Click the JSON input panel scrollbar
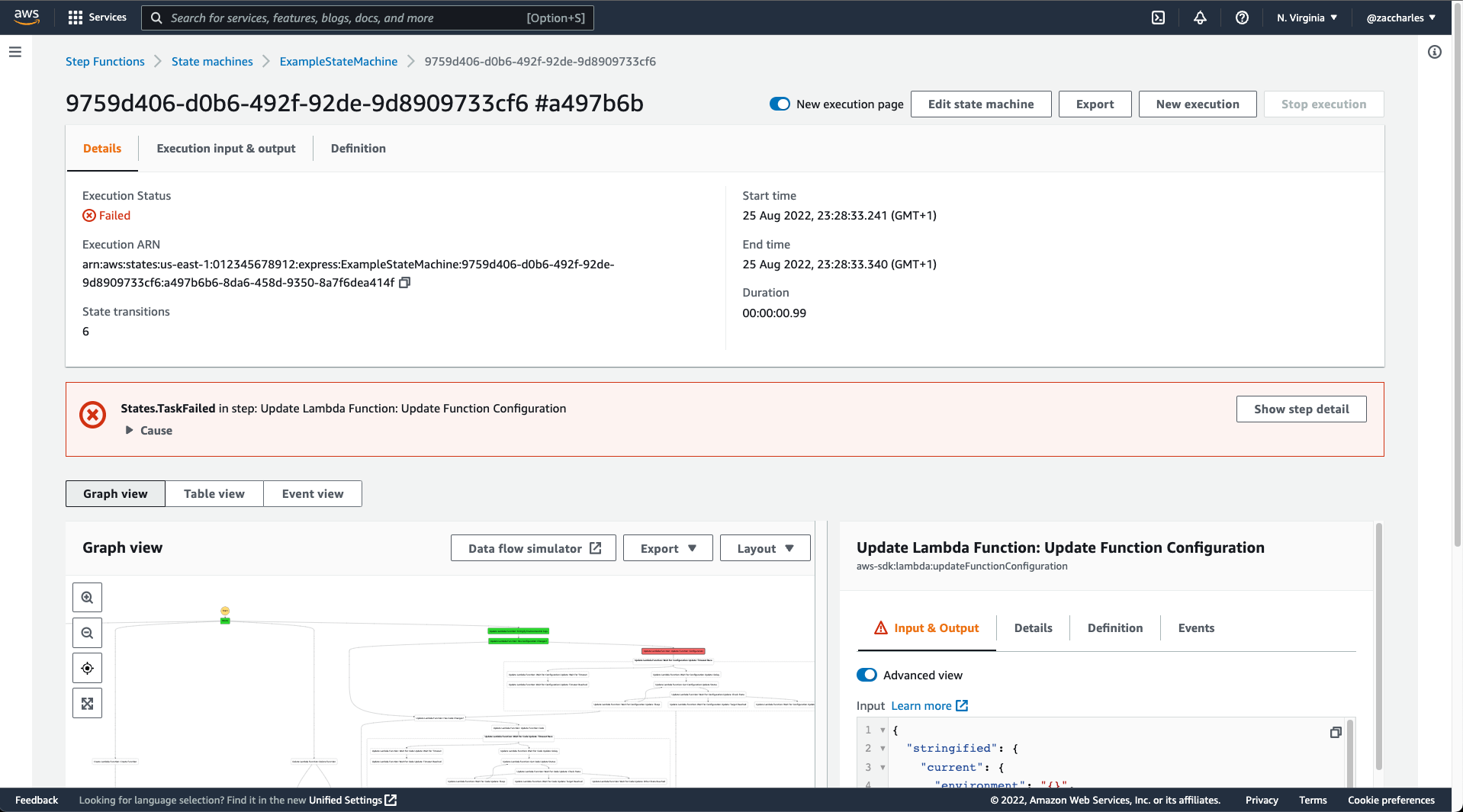Viewport: 1463px width, 812px height. (x=1350, y=753)
